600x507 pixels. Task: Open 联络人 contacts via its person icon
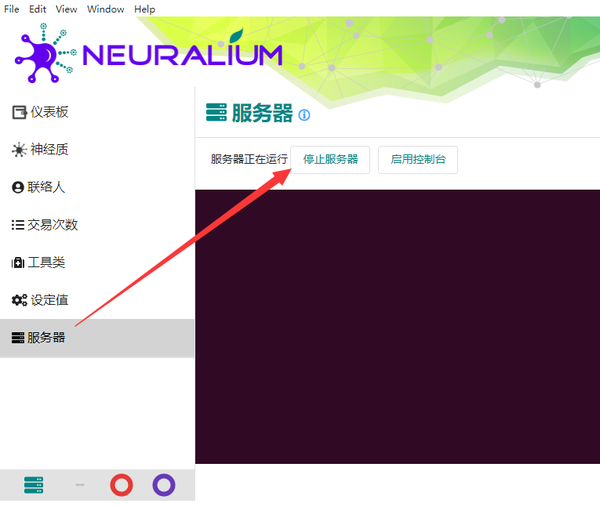pos(18,187)
